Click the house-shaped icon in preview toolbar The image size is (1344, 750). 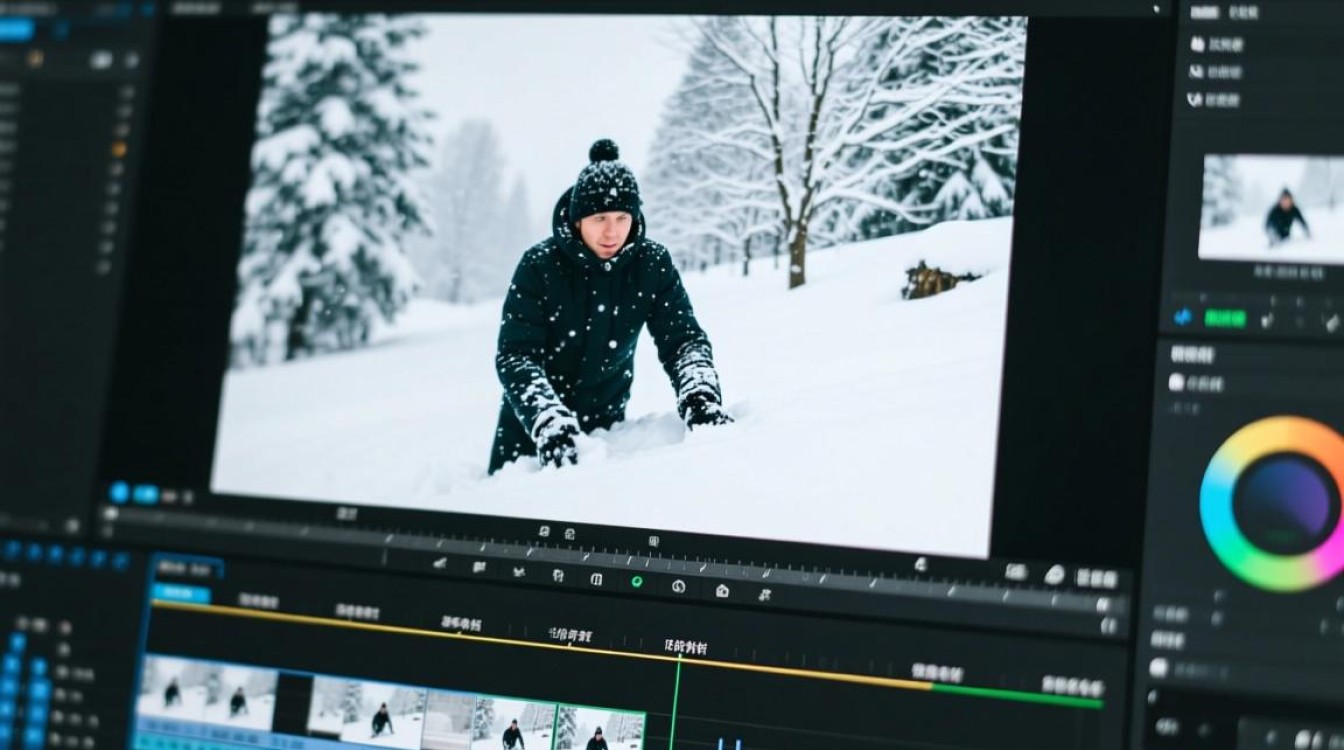[722, 590]
